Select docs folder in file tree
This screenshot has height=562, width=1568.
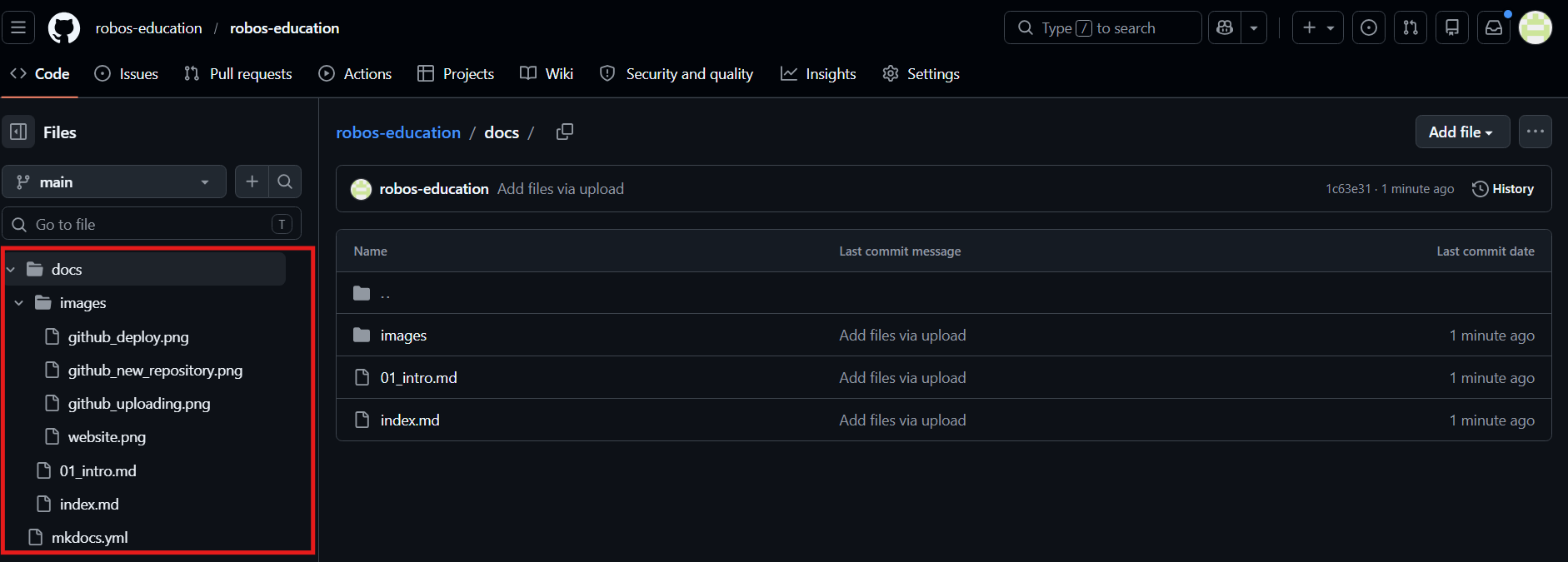pos(67,270)
